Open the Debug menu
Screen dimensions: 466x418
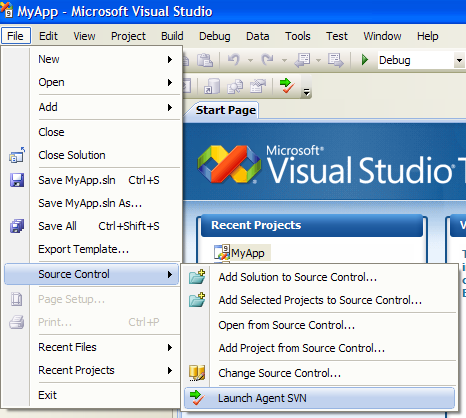point(215,36)
